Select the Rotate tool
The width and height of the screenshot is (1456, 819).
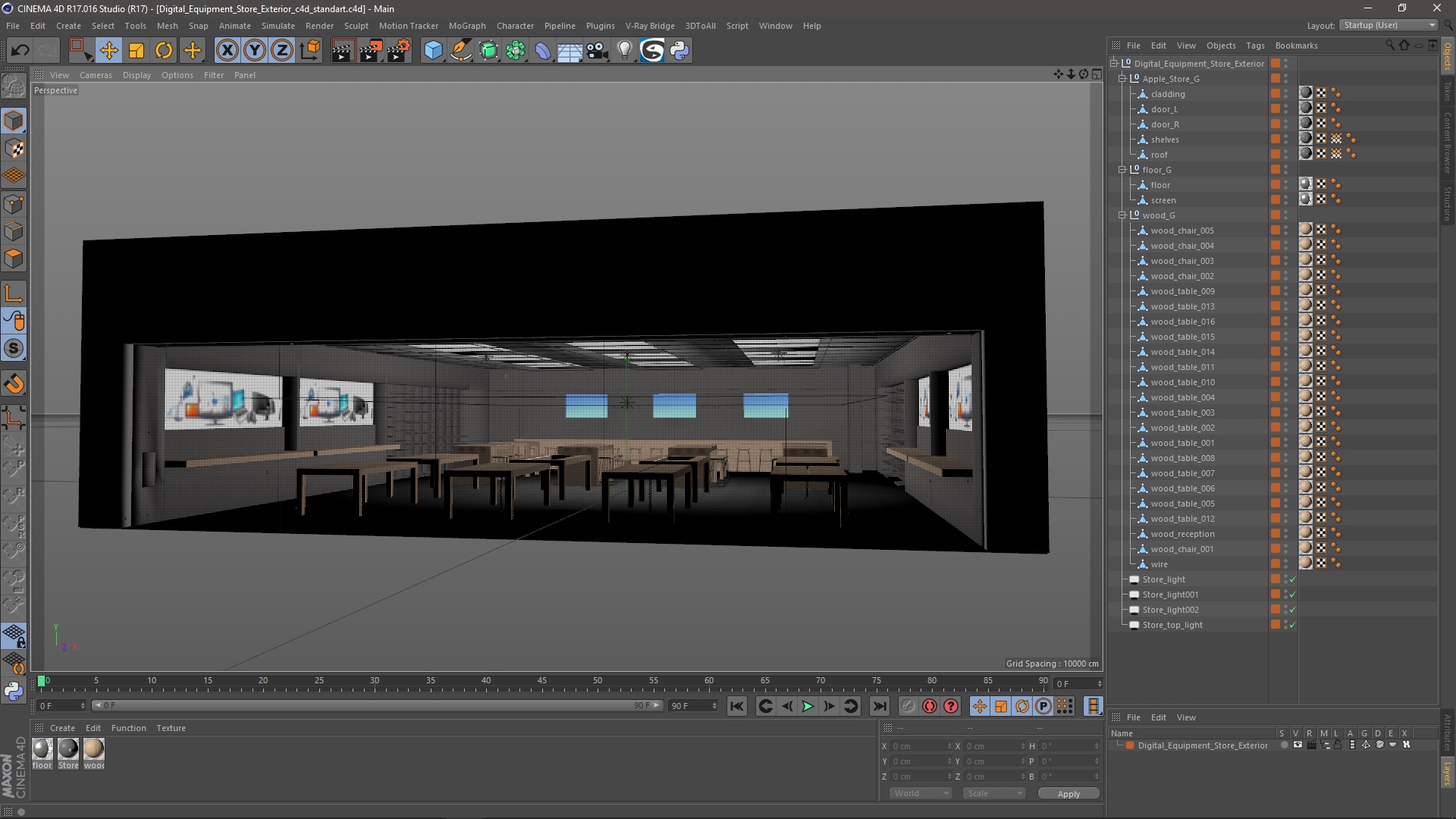(164, 51)
